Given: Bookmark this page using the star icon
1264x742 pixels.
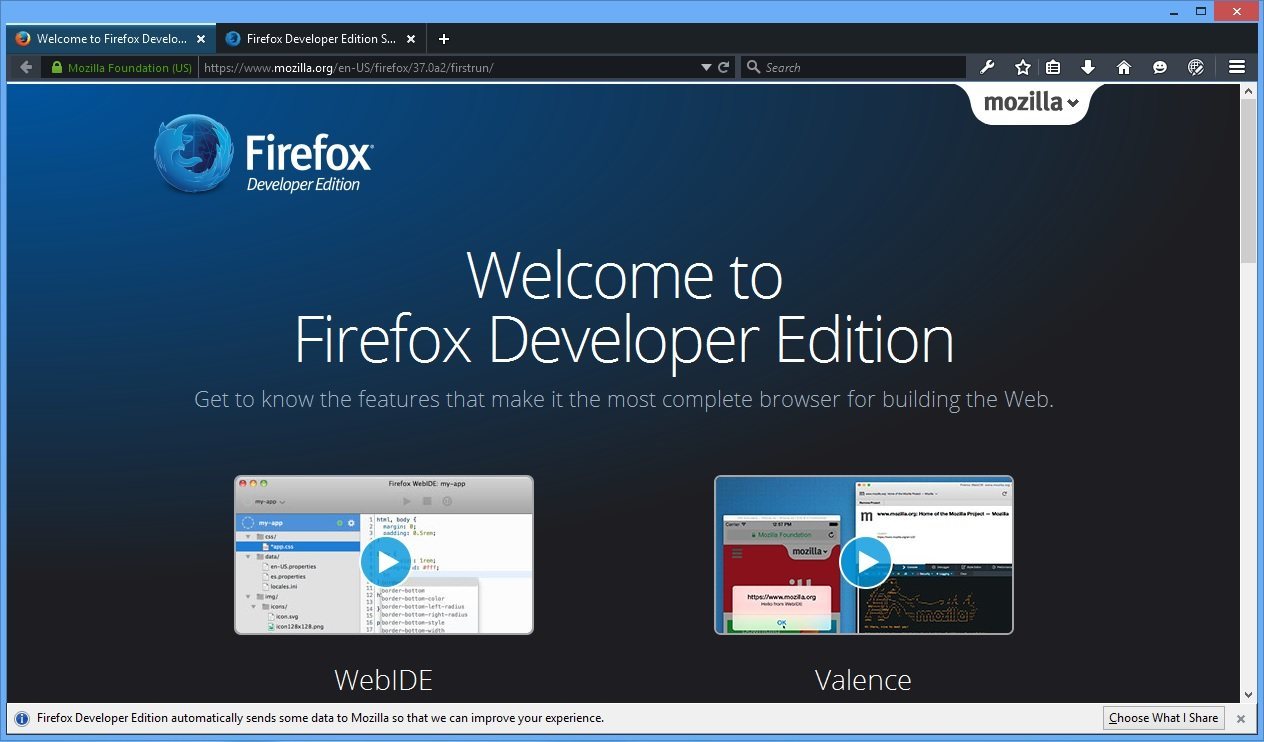Looking at the screenshot, I should tap(1022, 67).
